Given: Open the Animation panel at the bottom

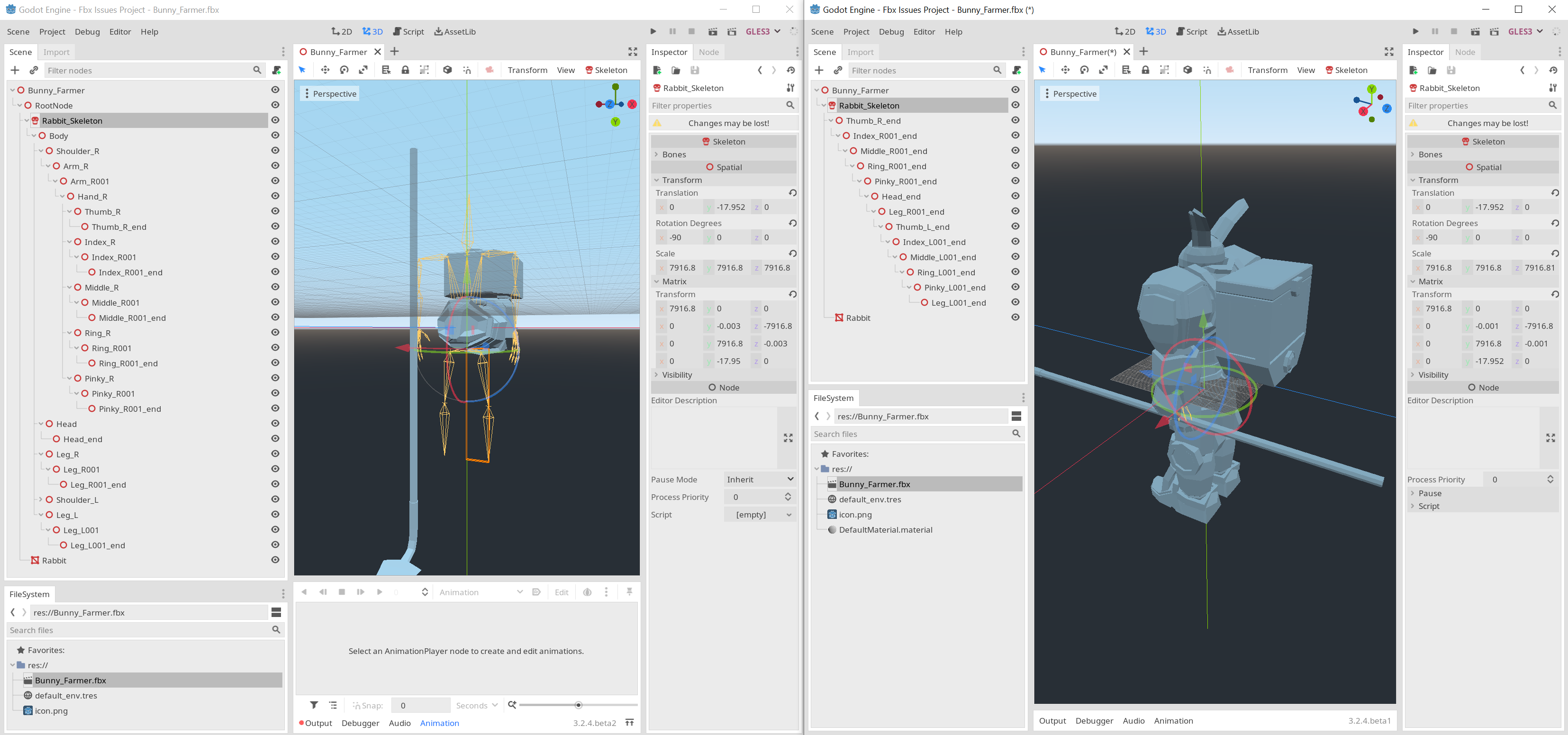Looking at the screenshot, I should [439, 723].
